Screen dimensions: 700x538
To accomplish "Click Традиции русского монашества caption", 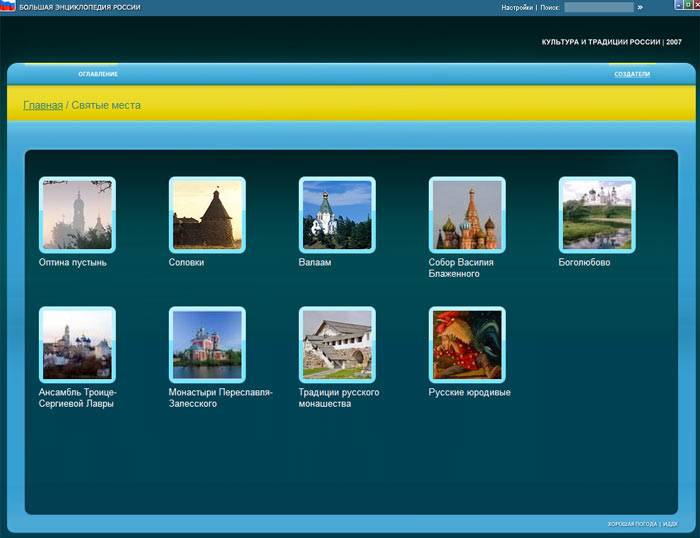I will pyautogui.click(x=339, y=398).
